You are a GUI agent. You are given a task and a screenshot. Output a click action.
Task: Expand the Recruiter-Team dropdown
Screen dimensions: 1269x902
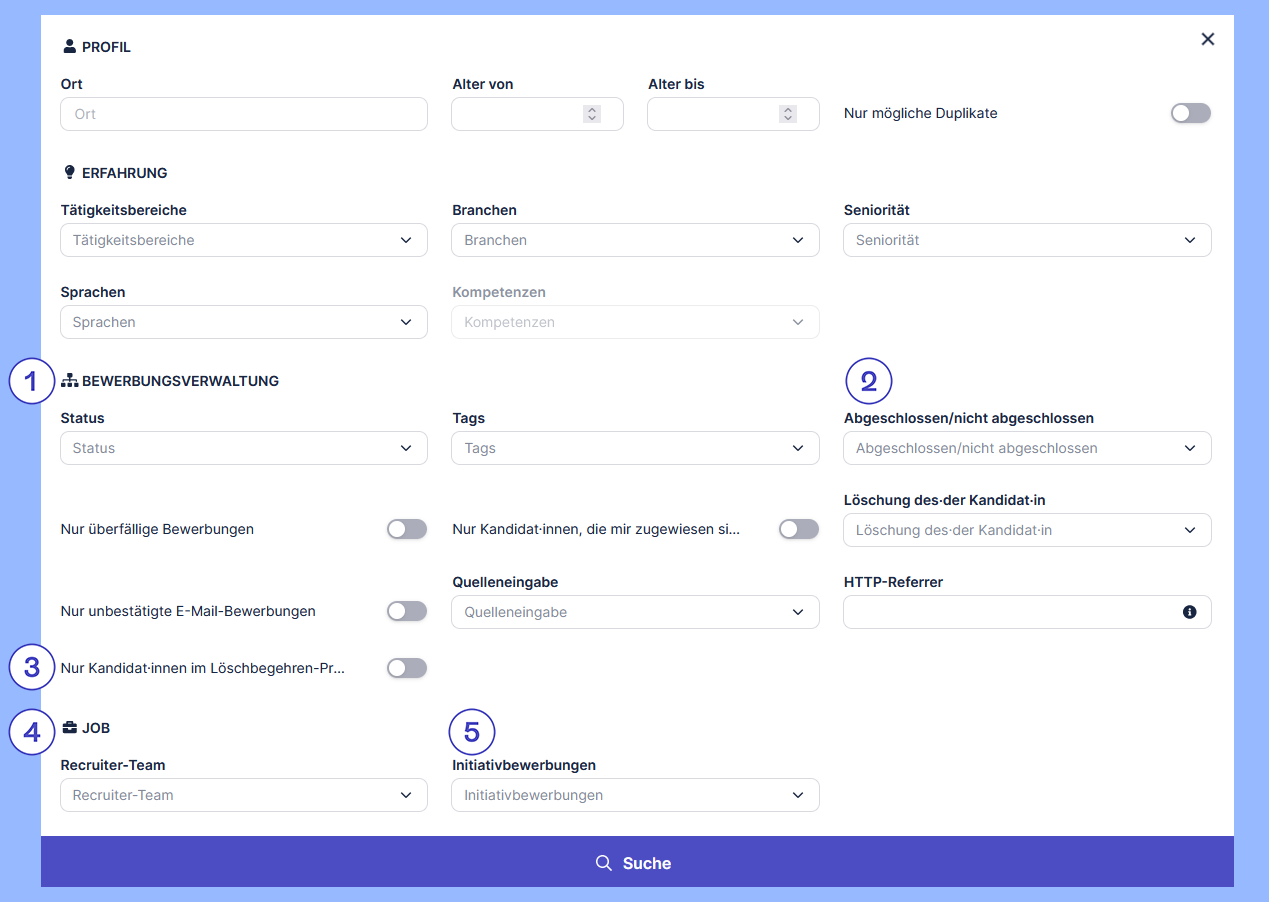pos(243,795)
